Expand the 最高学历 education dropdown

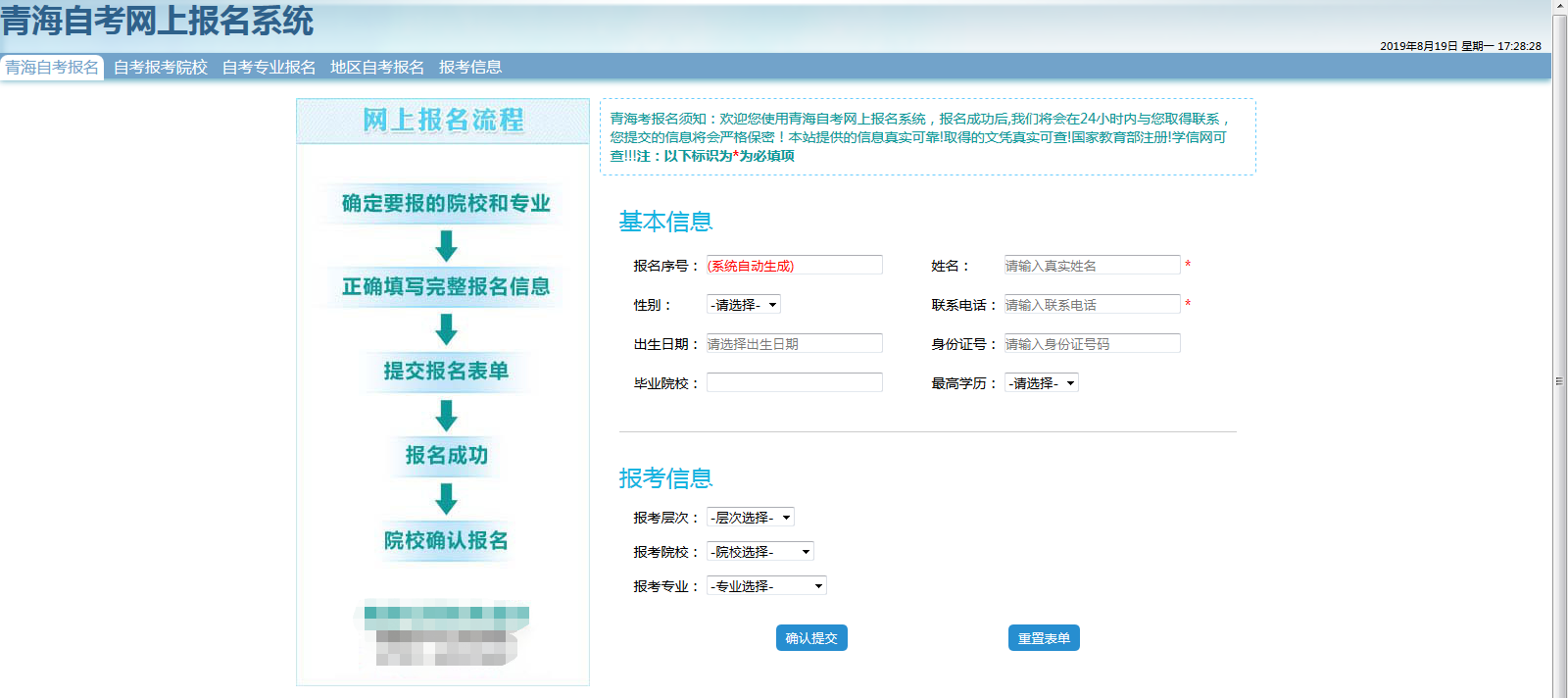[x=1042, y=383]
